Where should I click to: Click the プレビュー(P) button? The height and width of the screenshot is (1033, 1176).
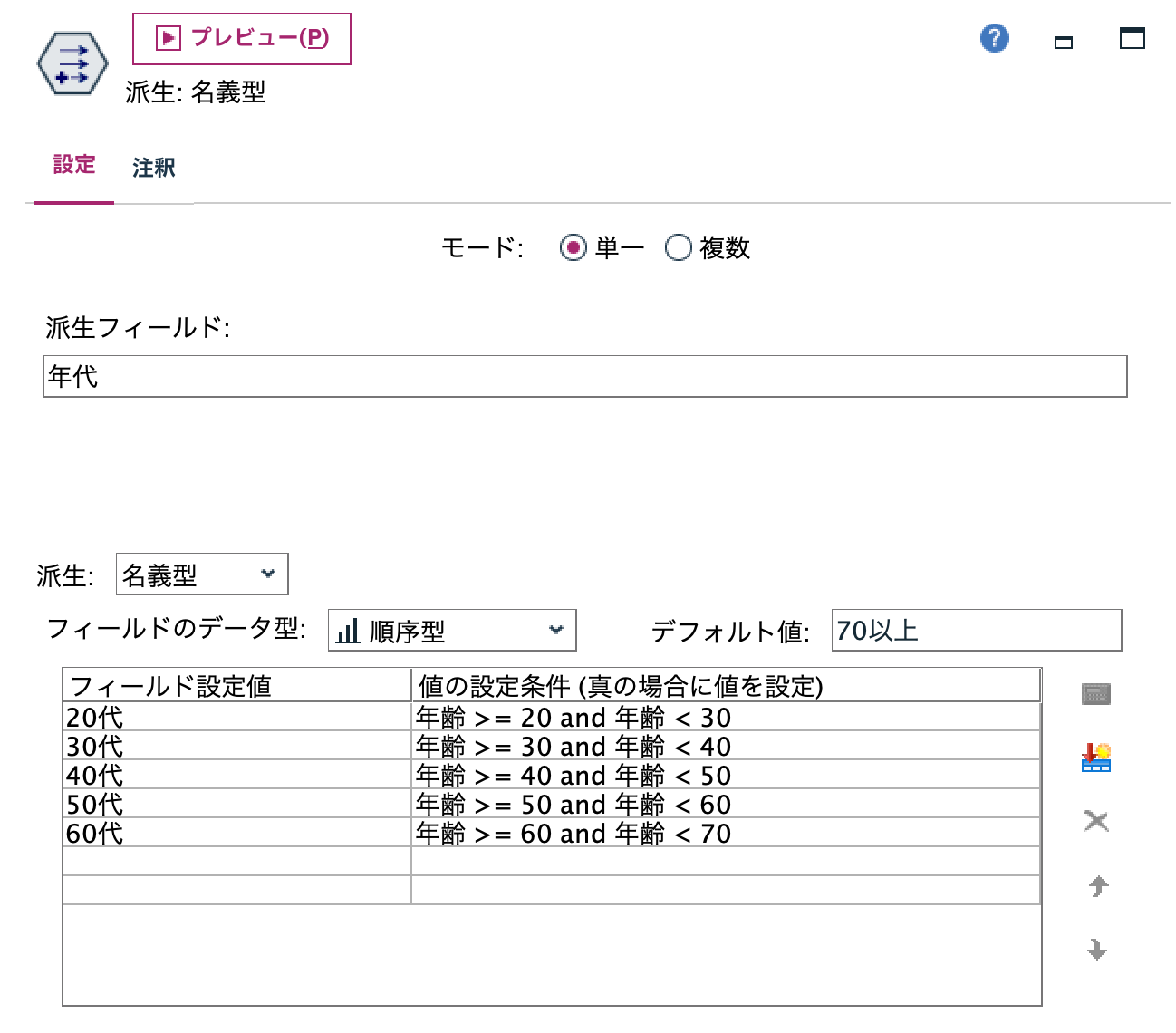[240, 38]
